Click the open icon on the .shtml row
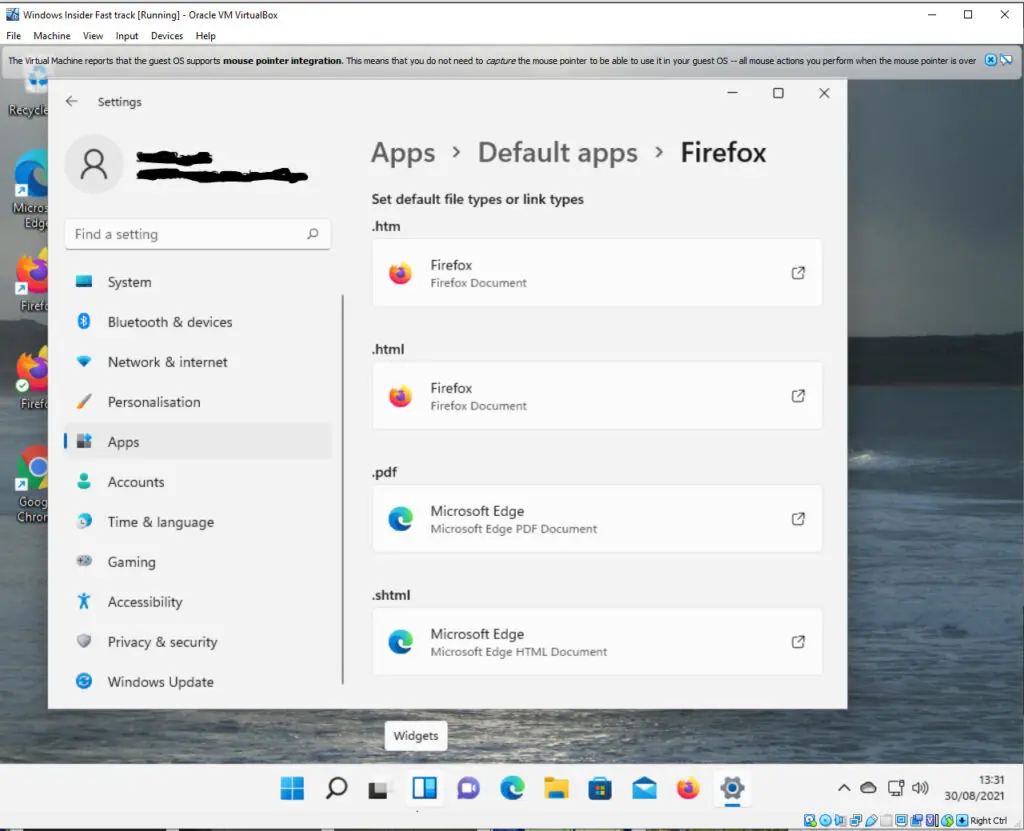This screenshot has height=831, width=1024. point(798,642)
